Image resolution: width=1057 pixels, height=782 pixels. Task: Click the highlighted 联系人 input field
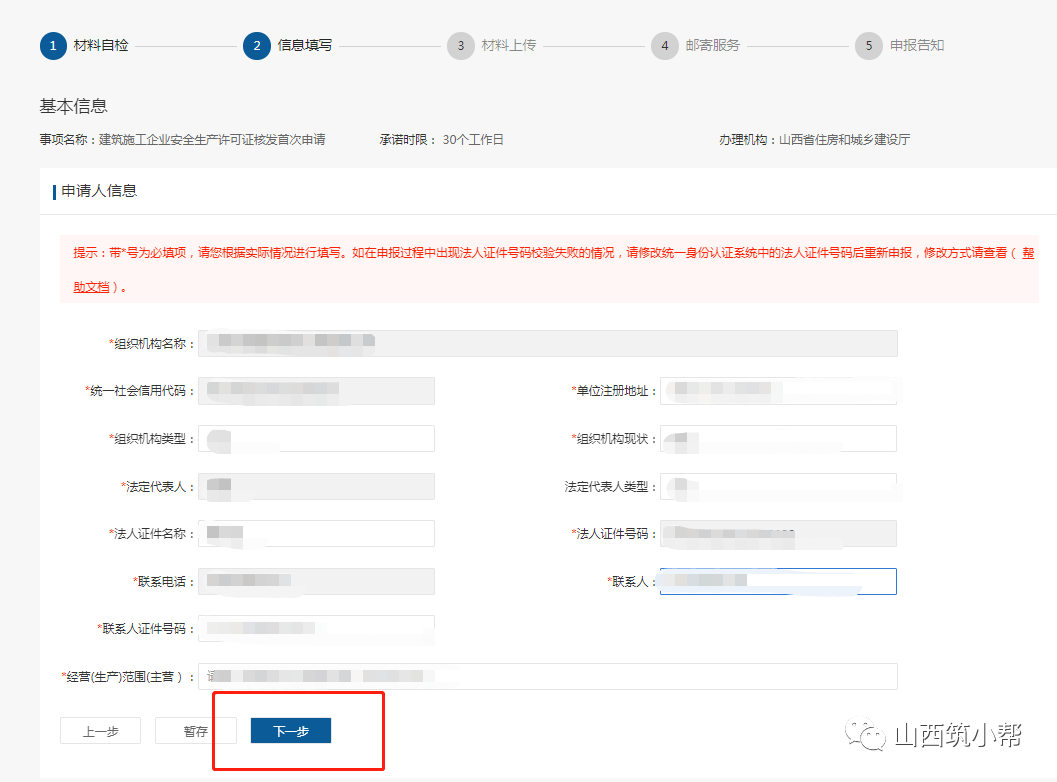[x=778, y=581]
